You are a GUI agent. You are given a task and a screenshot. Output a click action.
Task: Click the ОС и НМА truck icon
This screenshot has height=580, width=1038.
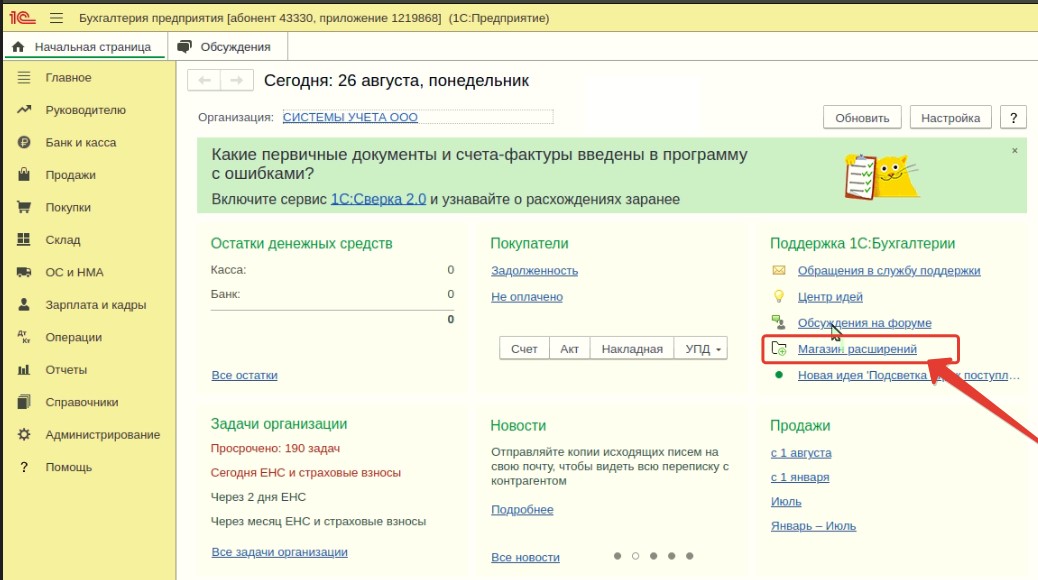tap(24, 273)
